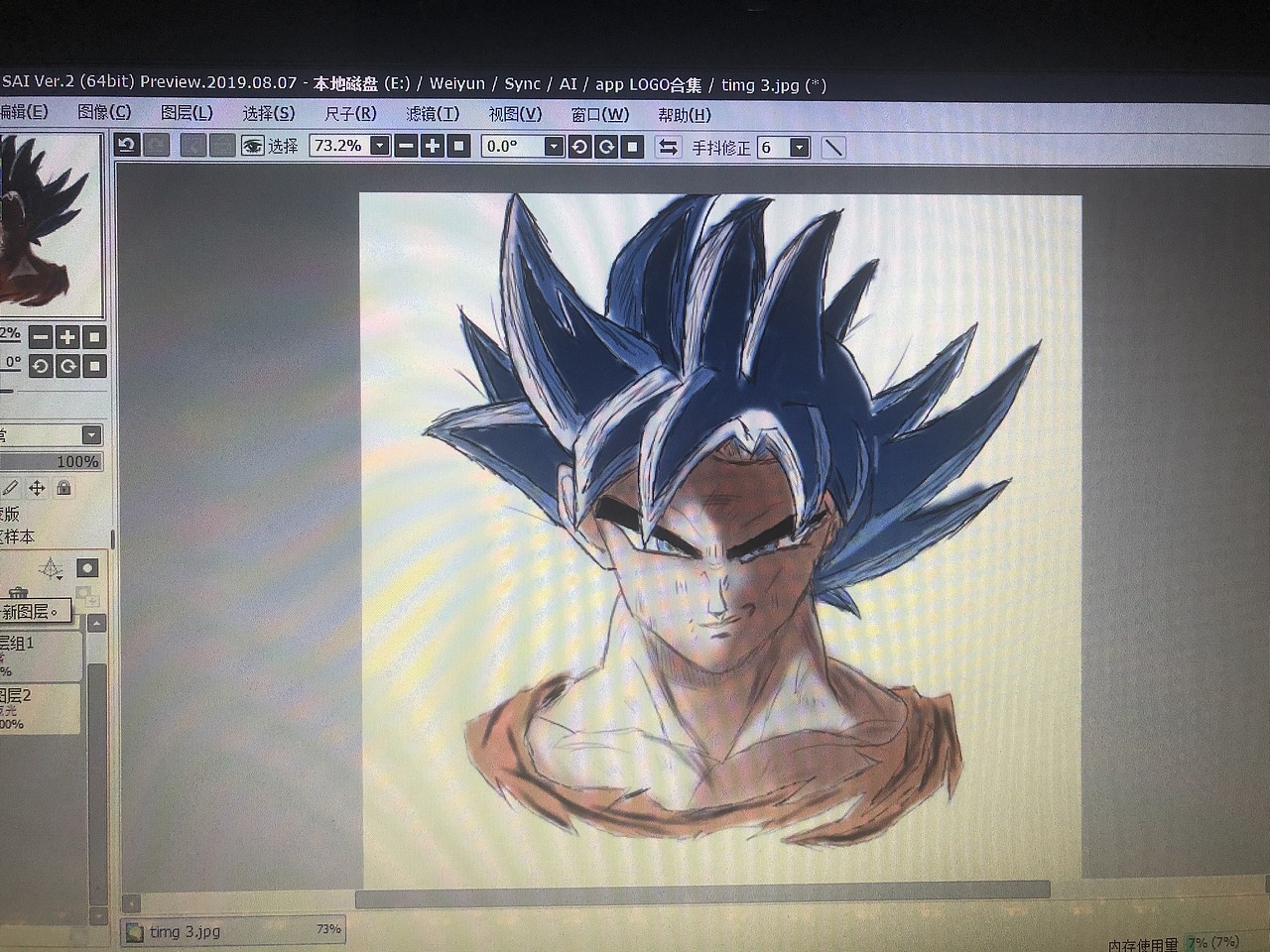The image size is (1270, 952).
Task: Rotate clockwise using the navigator button
Action: click(x=66, y=366)
